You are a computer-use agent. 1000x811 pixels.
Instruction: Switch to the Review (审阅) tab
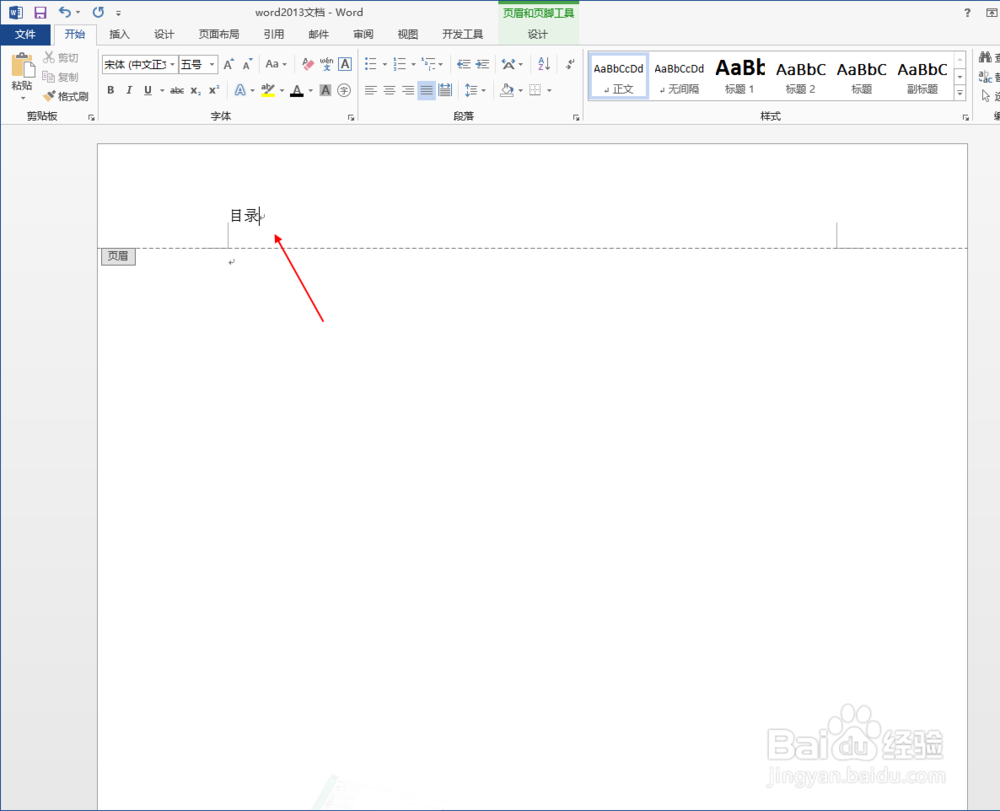click(364, 34)
